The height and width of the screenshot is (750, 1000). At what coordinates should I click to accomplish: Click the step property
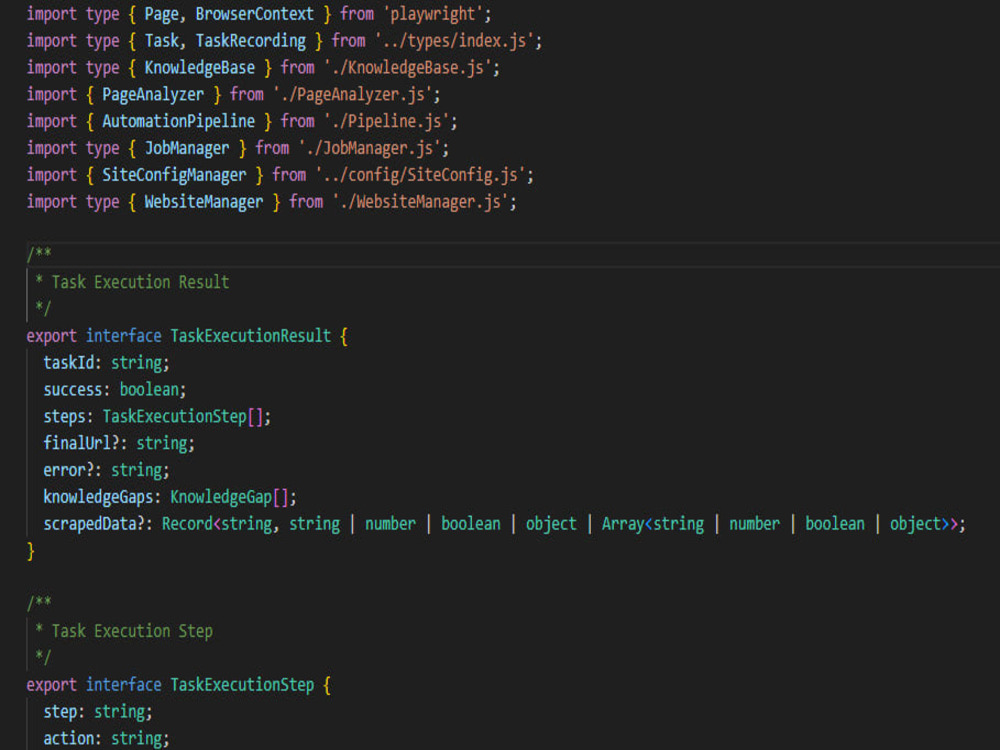click(x=60, y=710)
